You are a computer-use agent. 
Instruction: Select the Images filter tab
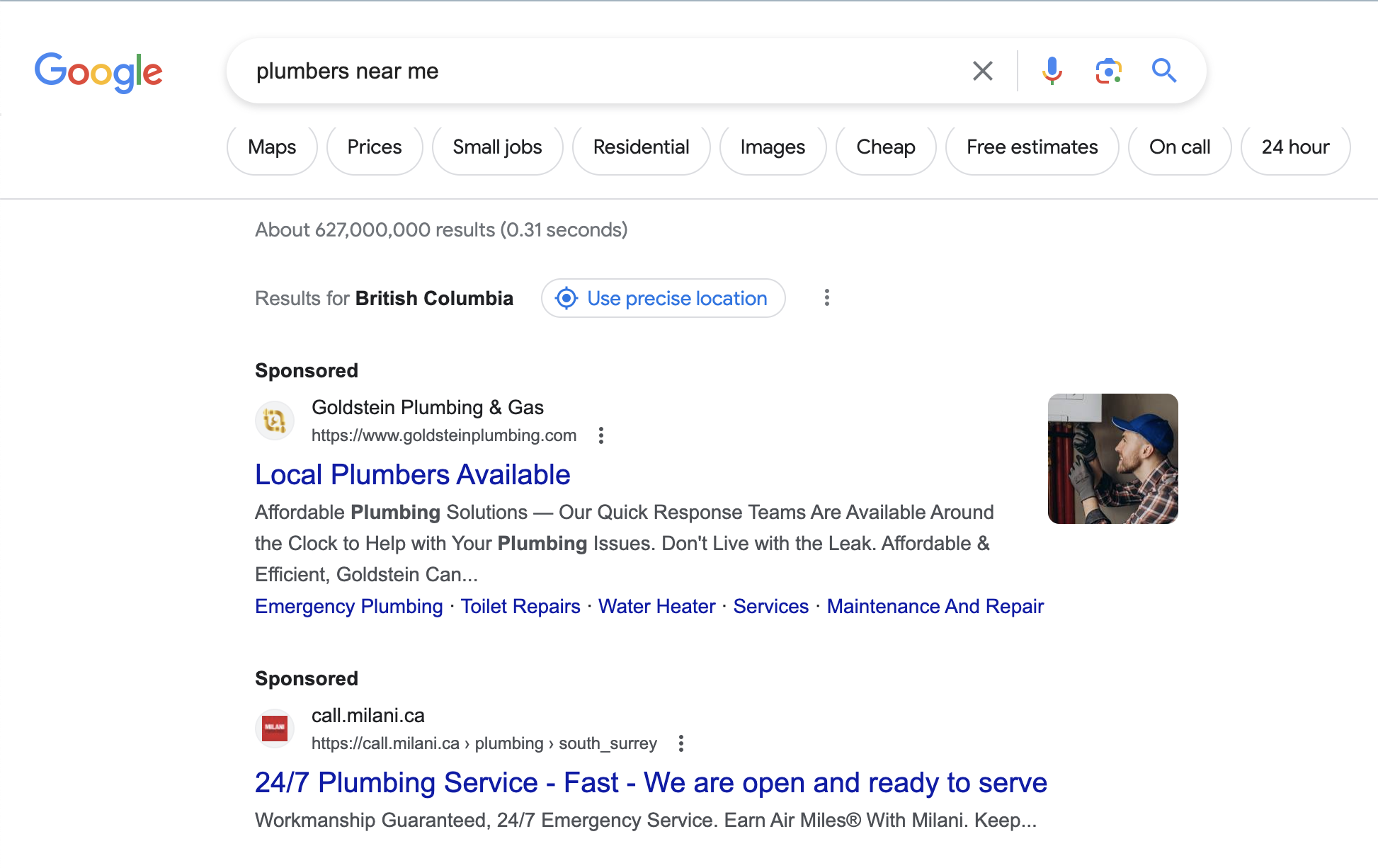coord(772,147)
